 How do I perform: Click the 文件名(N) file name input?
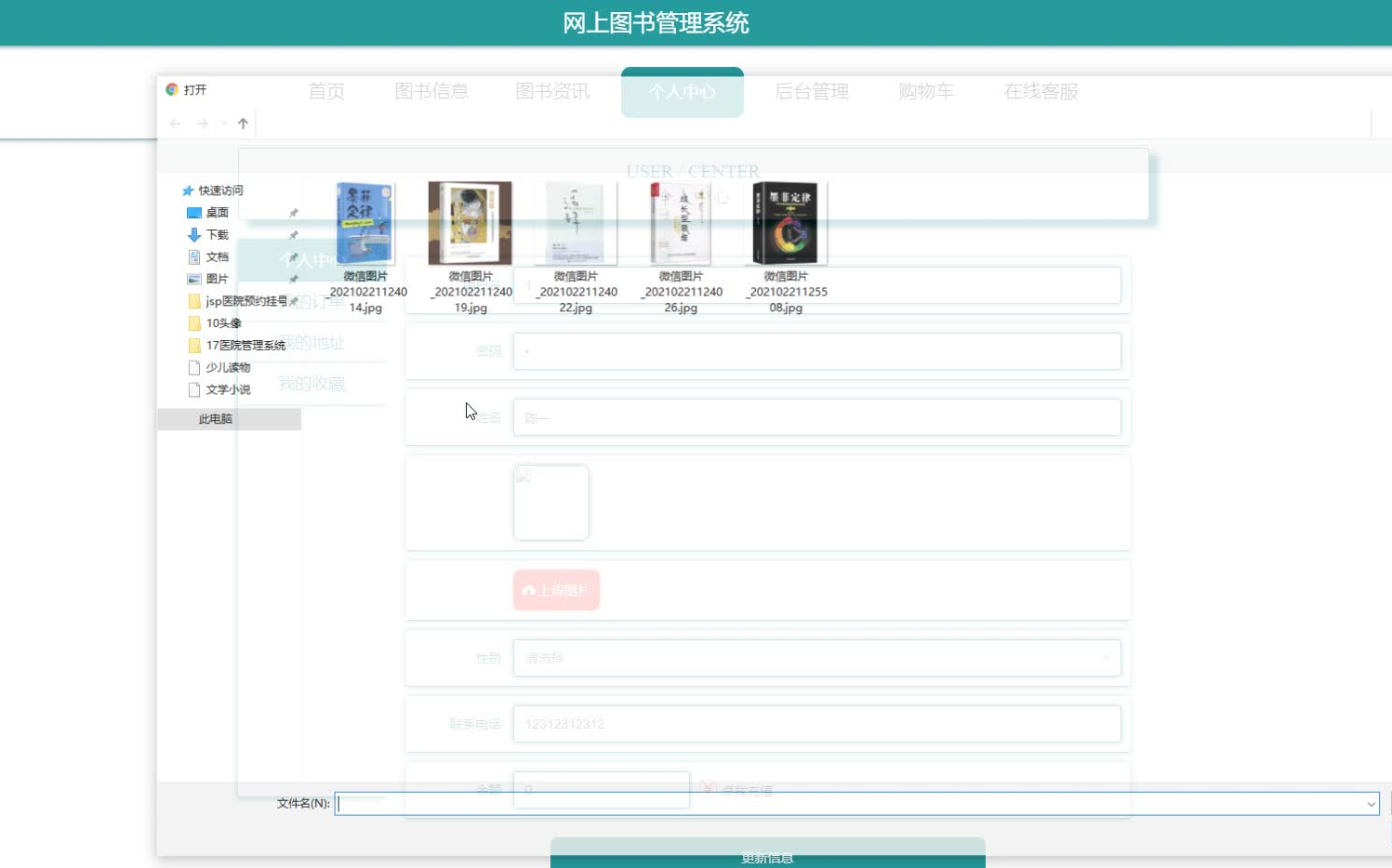(x=850, y=804)
